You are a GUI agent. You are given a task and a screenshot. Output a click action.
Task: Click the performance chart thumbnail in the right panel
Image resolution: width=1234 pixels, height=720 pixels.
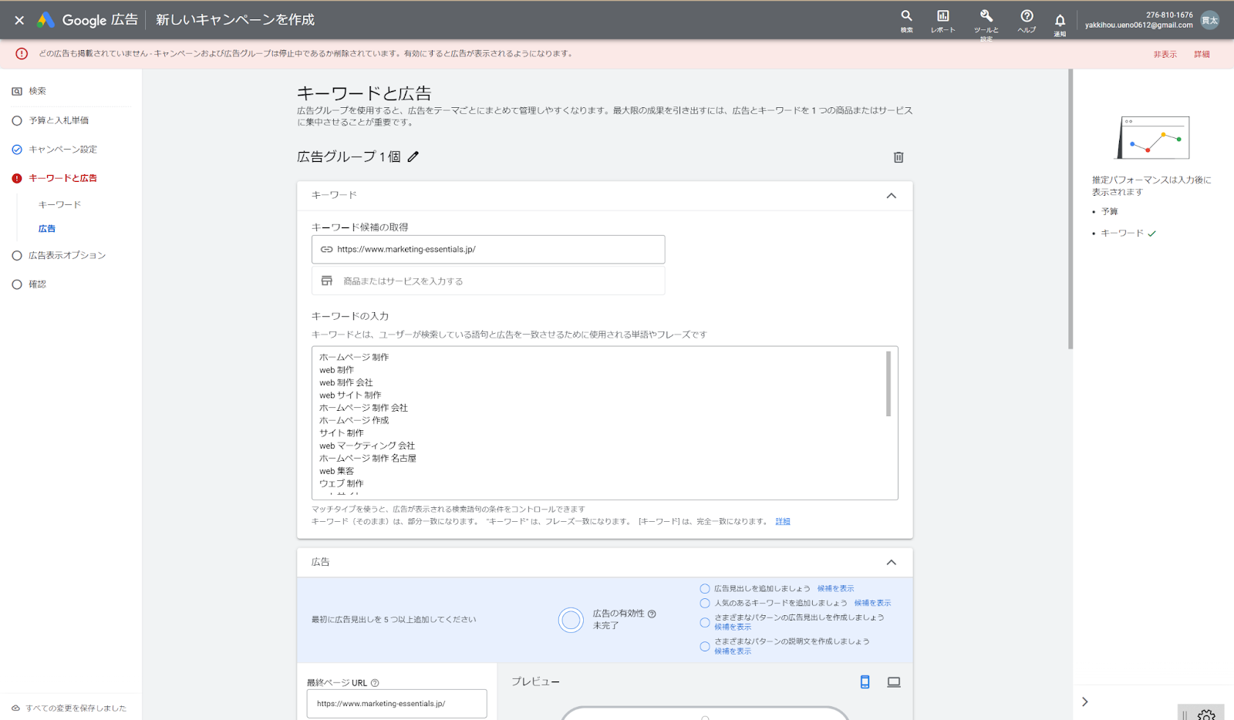pyautogui.click(x=1153, y=138)
